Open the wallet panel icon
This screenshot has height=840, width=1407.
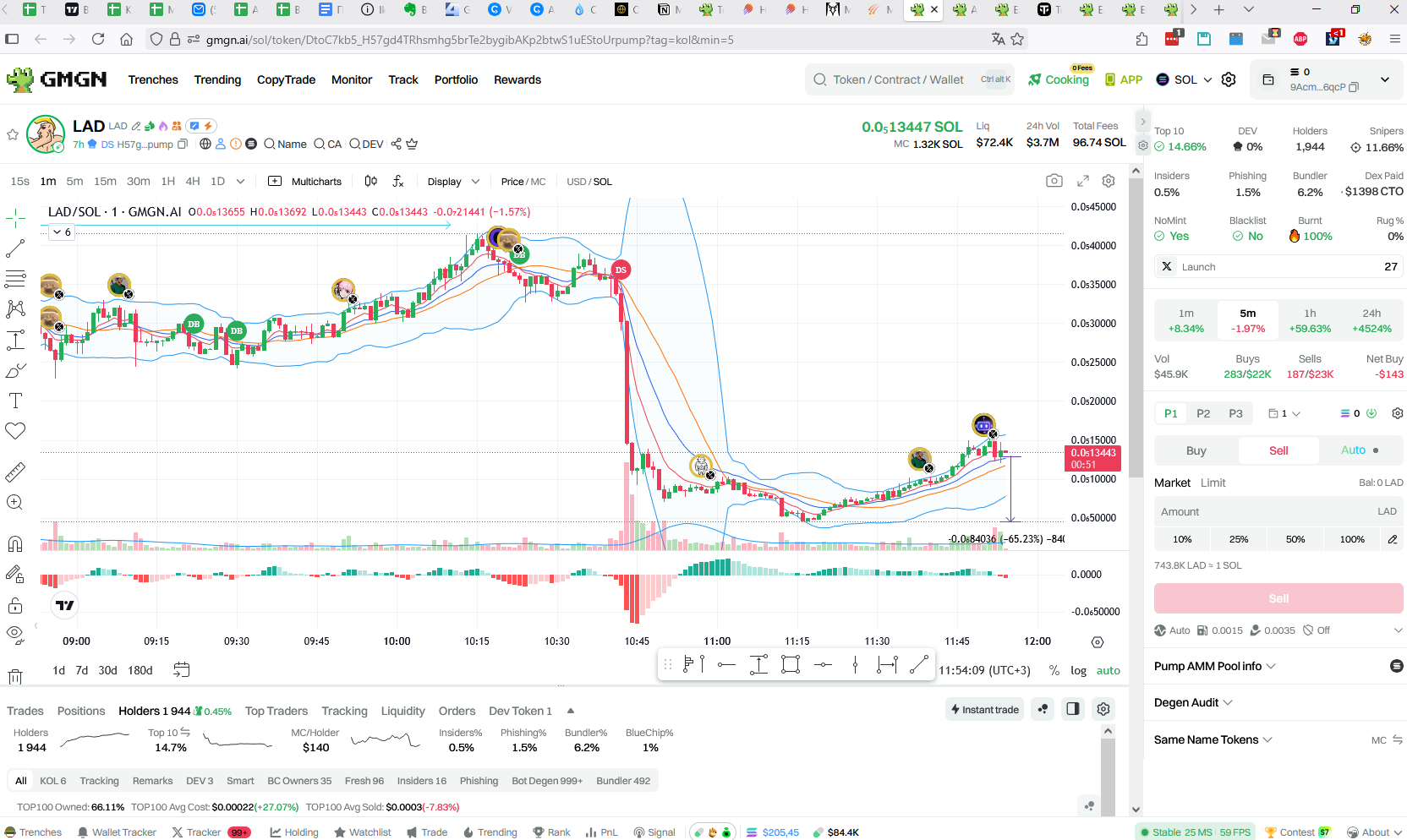click(x=1268, y=79)
